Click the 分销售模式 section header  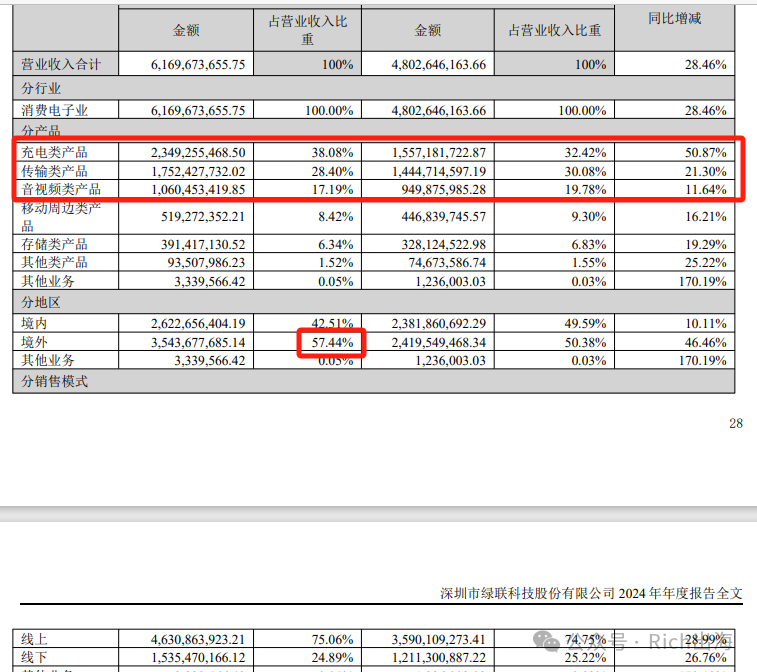(55, 381)
